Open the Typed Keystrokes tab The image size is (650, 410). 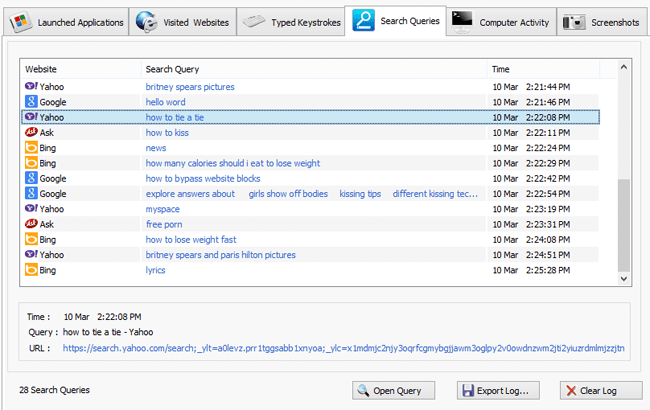(x=291, y=22)
